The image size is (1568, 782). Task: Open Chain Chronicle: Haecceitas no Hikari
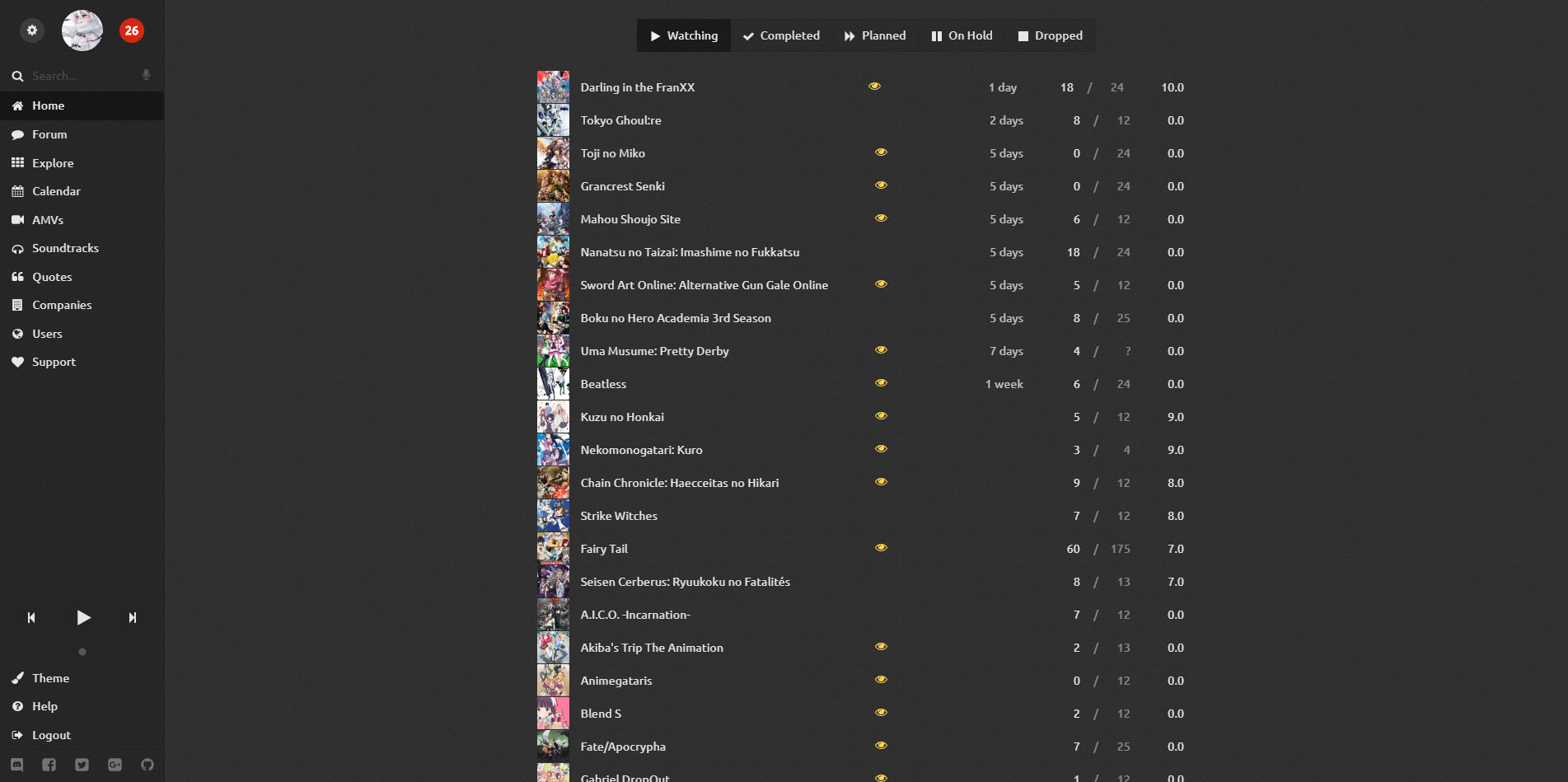point(680,483)
